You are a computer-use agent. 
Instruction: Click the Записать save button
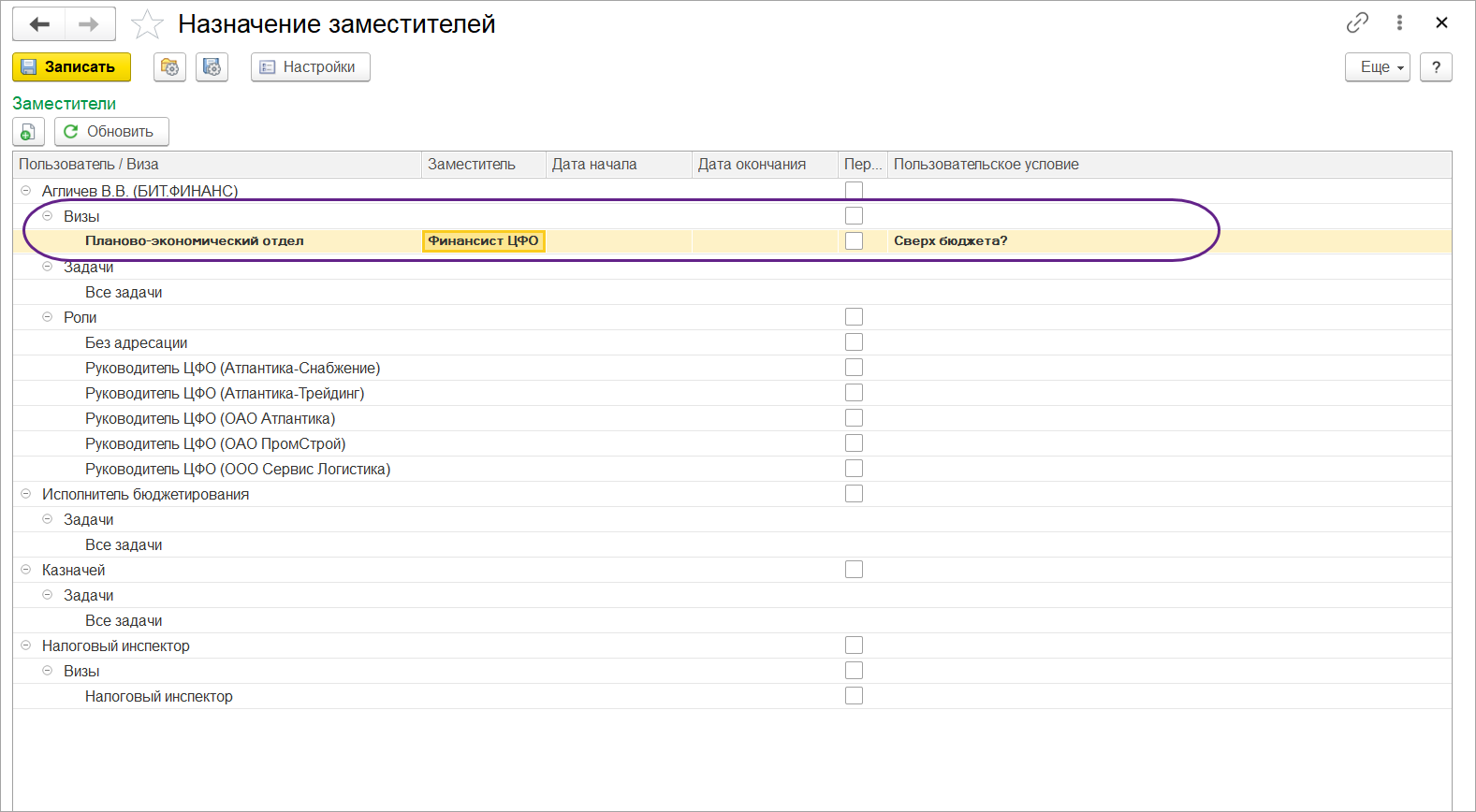(x=71, y=67)
